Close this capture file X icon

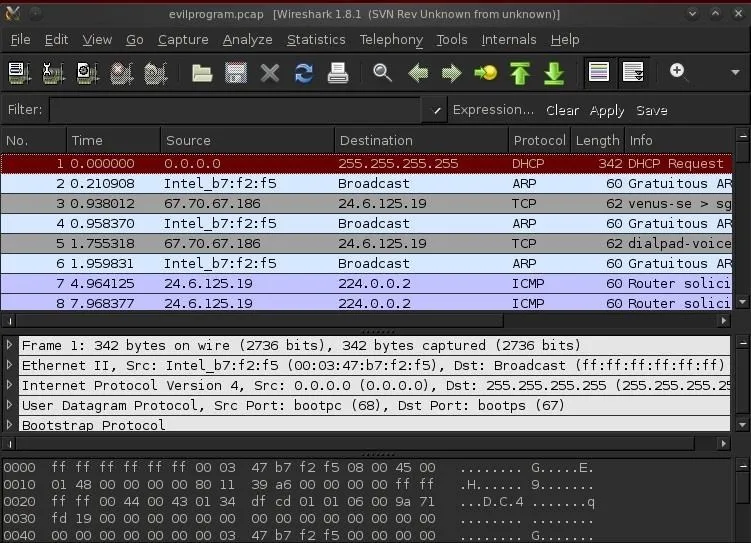click(270, 73)
